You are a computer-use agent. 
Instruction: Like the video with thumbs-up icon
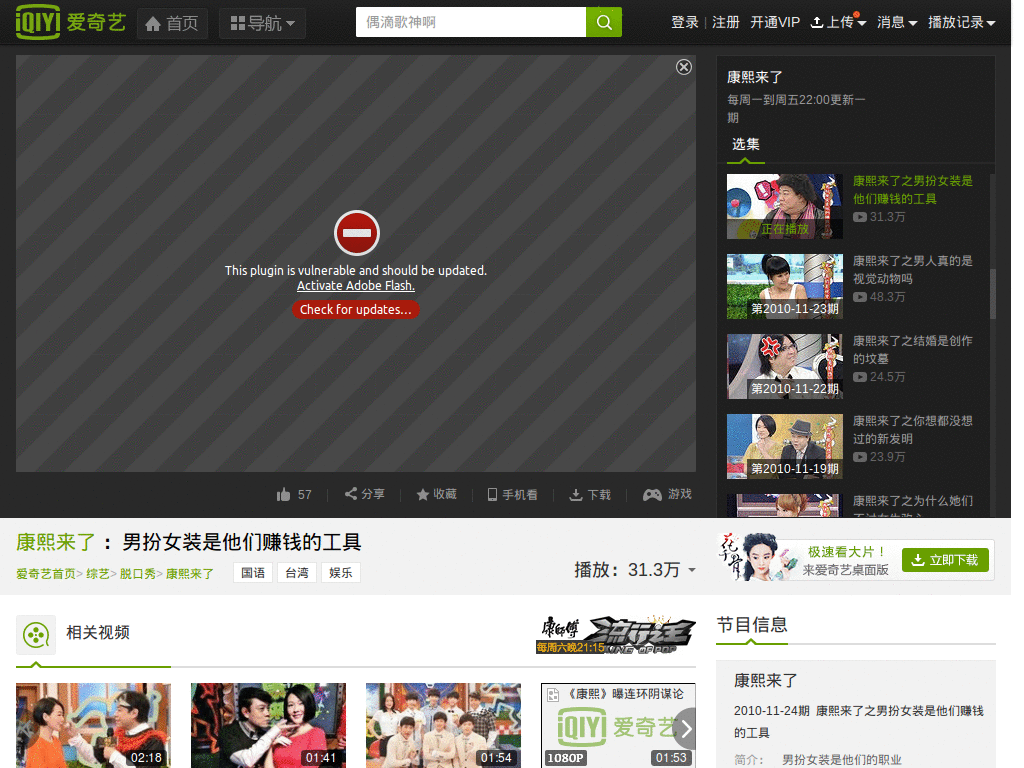283,494
